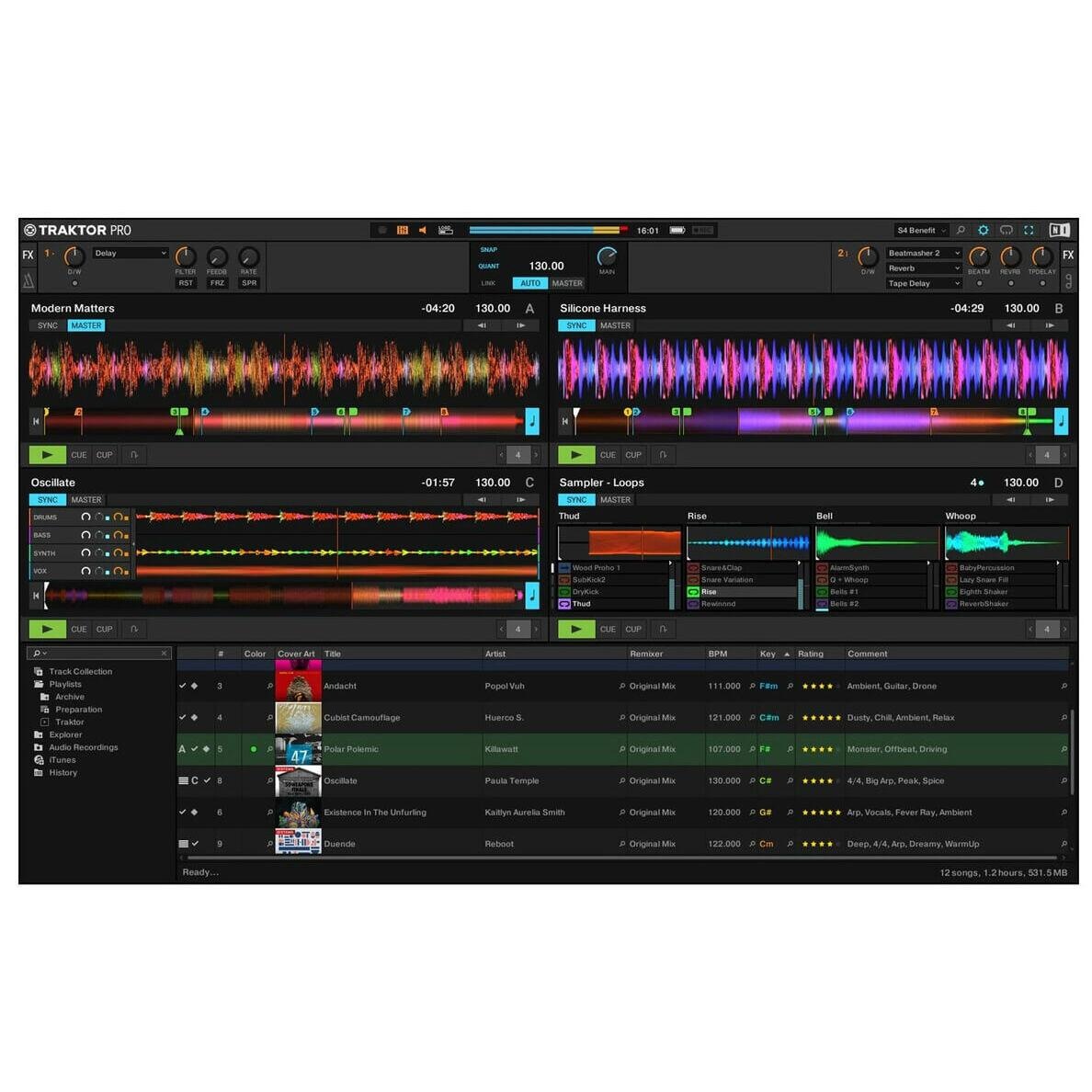1092x1092 pixels.
Task: Click the flux mode icon on deck D
Action: click(x=663, y=629)
